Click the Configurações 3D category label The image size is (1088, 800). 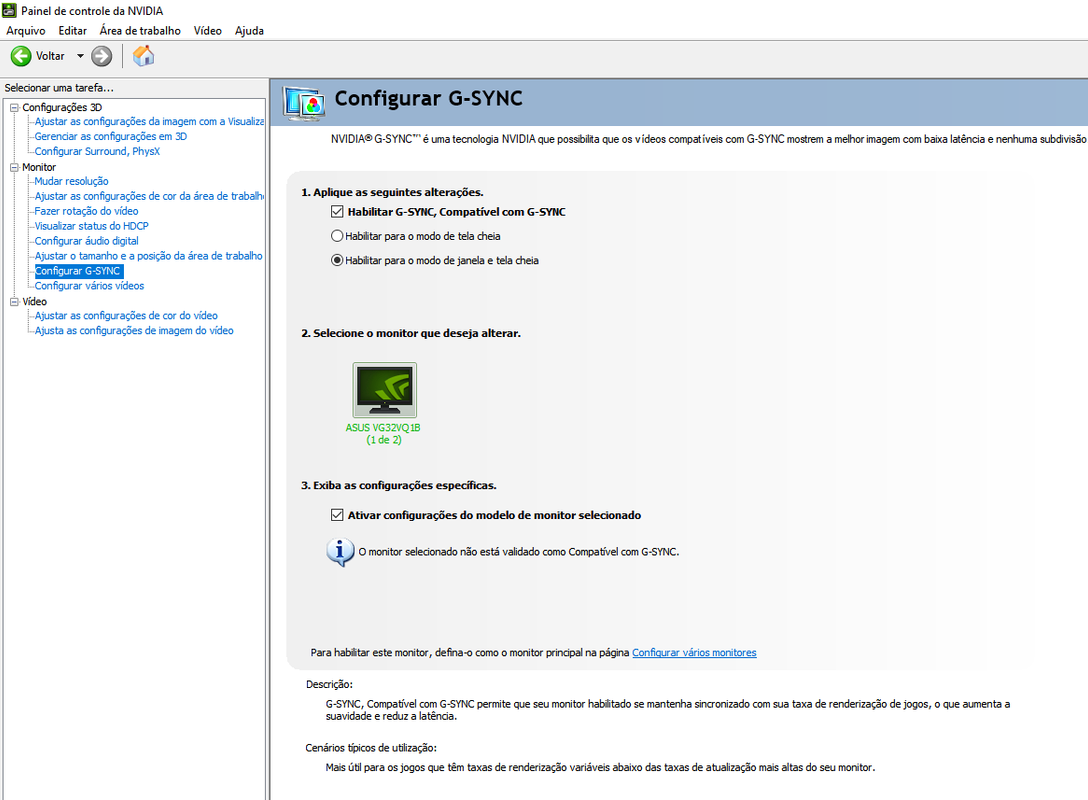pos(62,108)
